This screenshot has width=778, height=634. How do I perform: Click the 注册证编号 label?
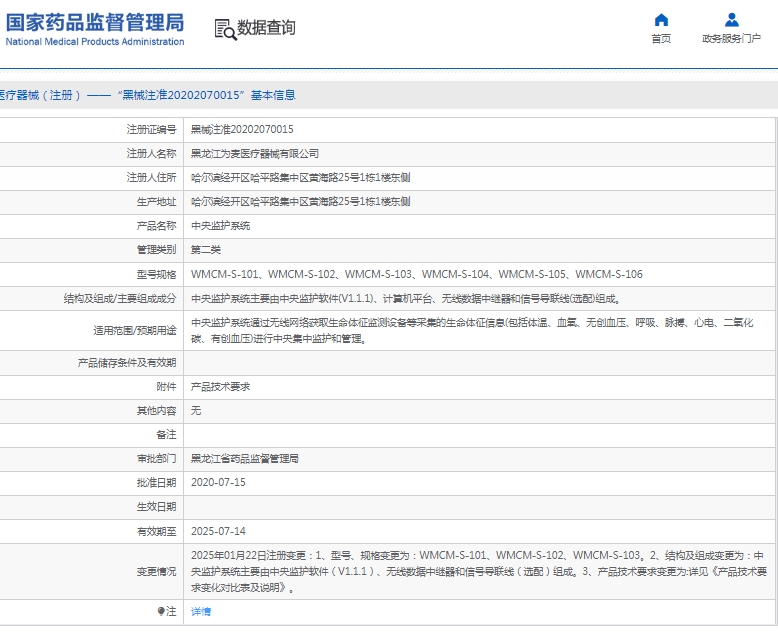(151, 129)
